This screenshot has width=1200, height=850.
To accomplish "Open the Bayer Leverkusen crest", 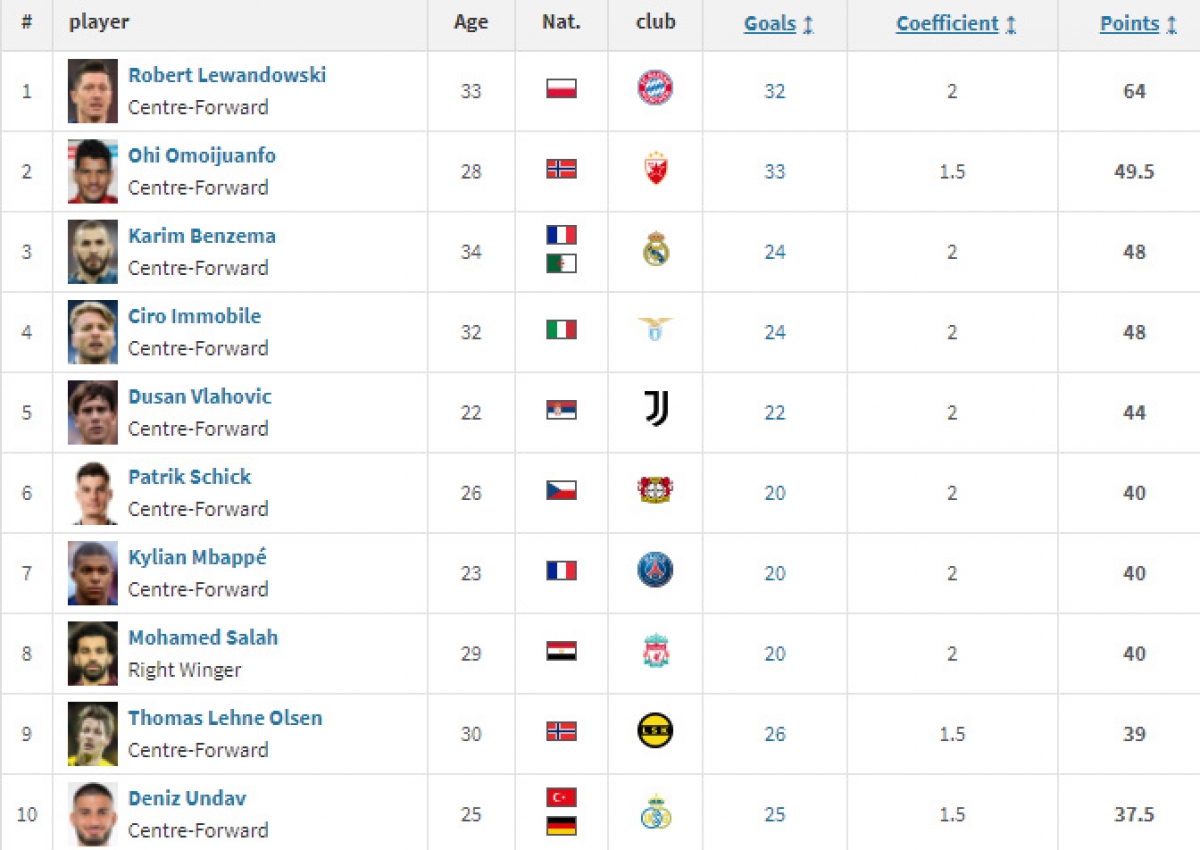I will pyautogui.click(x=655, y=490).
